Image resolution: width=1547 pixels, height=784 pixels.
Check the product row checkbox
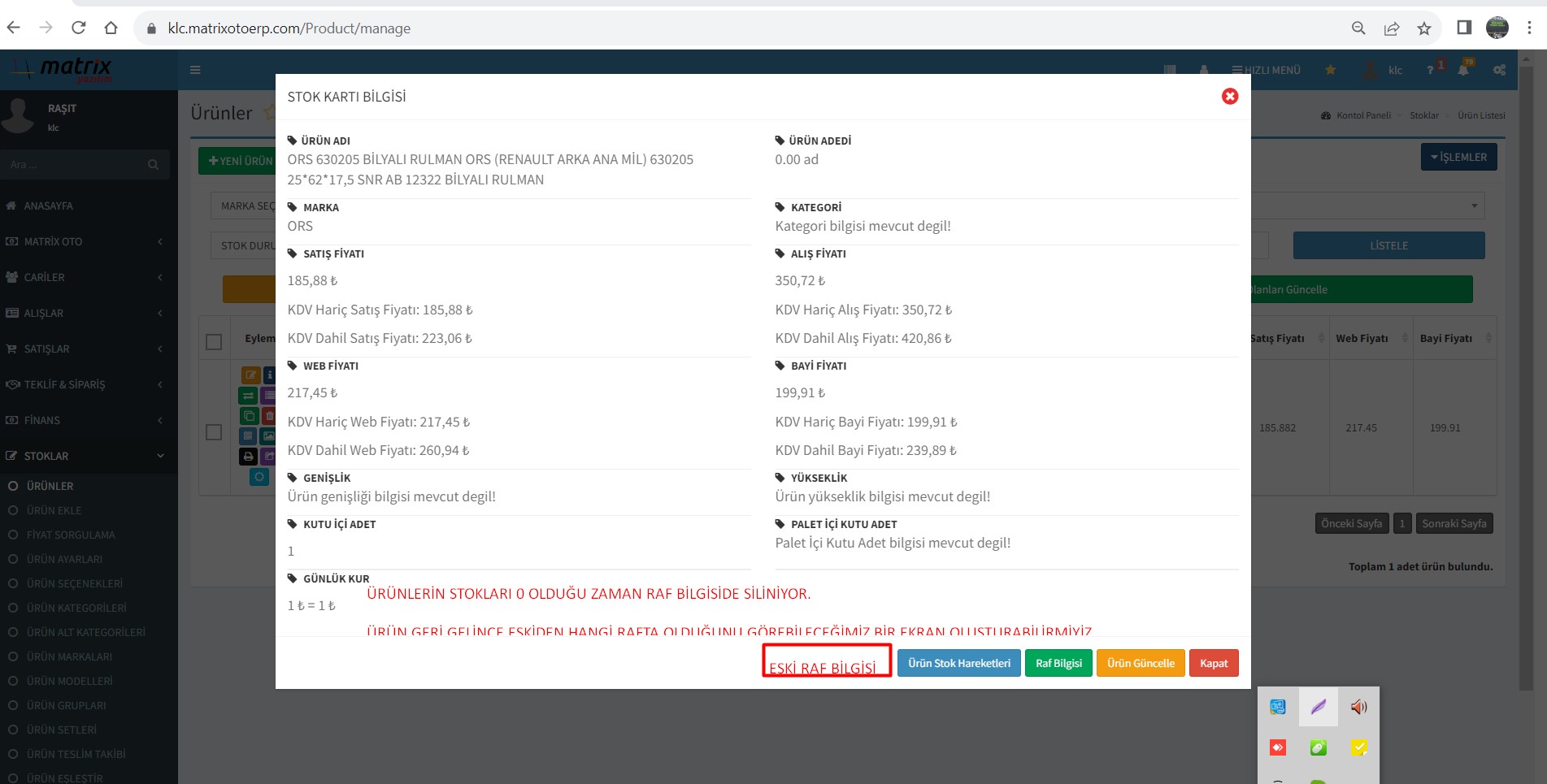(214, 432)
